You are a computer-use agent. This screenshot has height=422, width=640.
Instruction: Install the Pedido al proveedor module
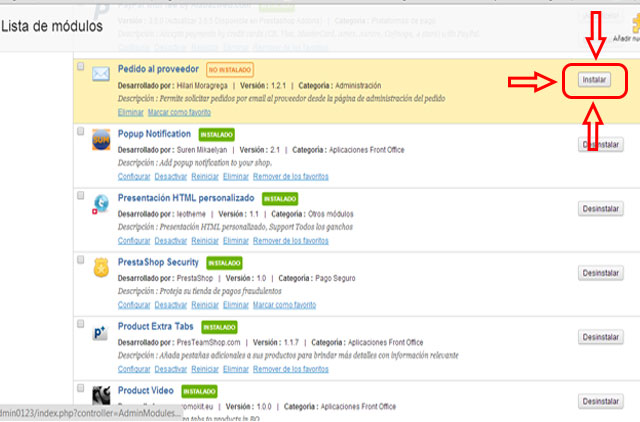(594, 80)
